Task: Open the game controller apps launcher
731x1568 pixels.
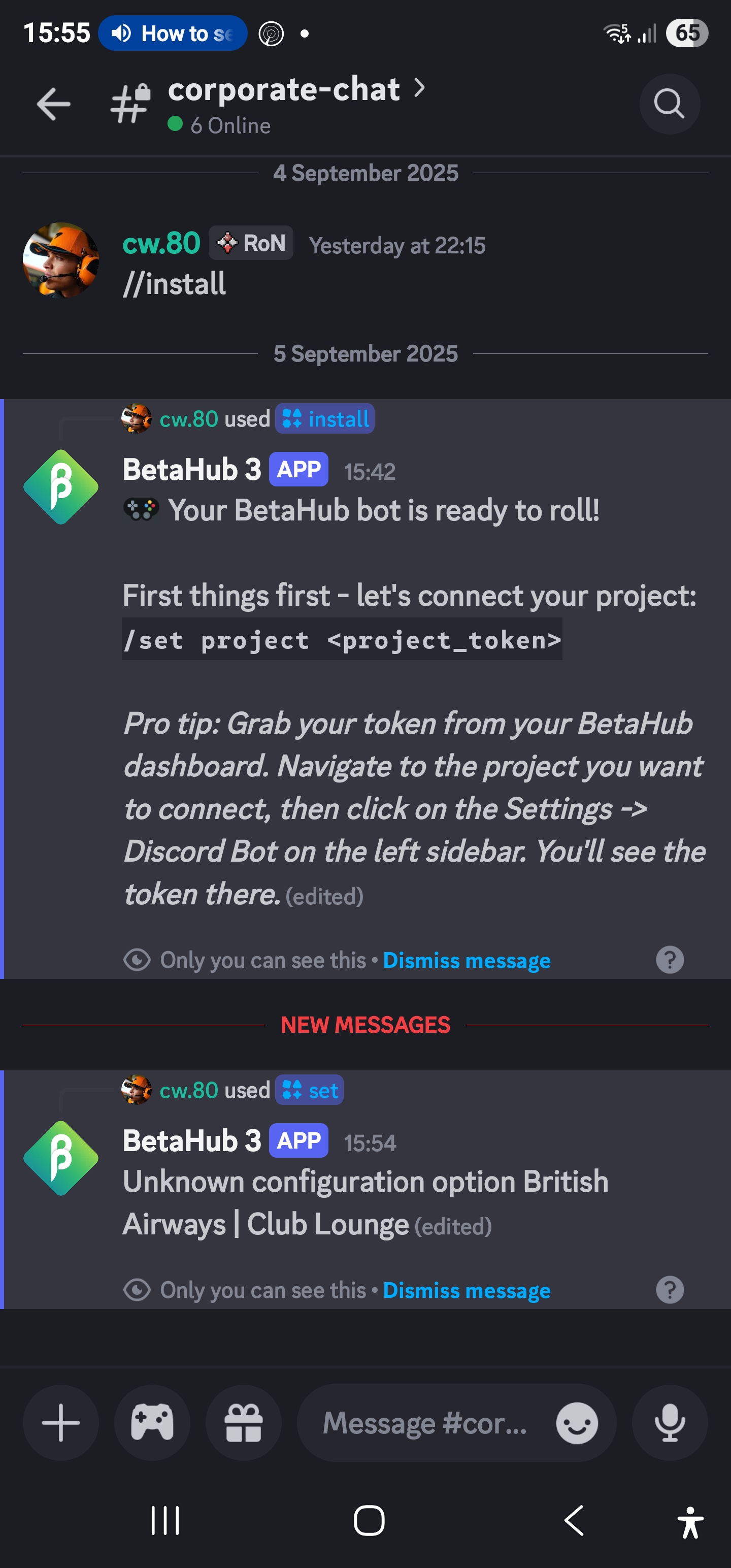Action: coord(152,1422)
